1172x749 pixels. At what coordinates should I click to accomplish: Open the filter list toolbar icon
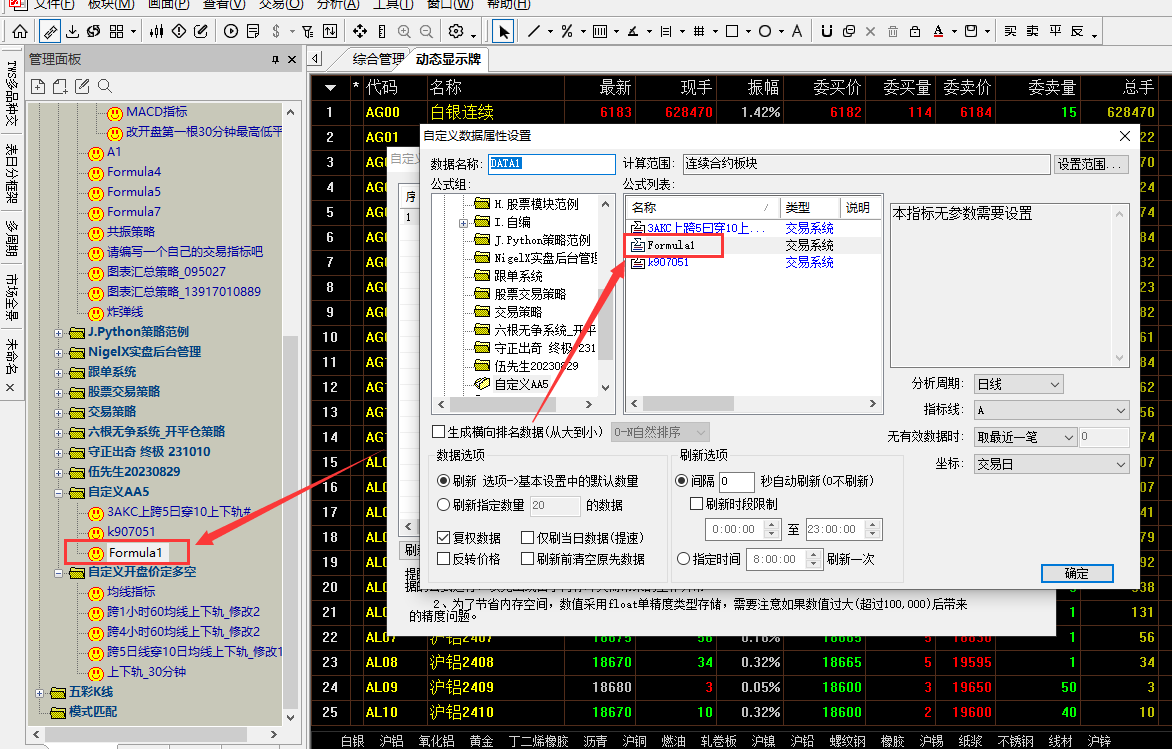point(307,31)
